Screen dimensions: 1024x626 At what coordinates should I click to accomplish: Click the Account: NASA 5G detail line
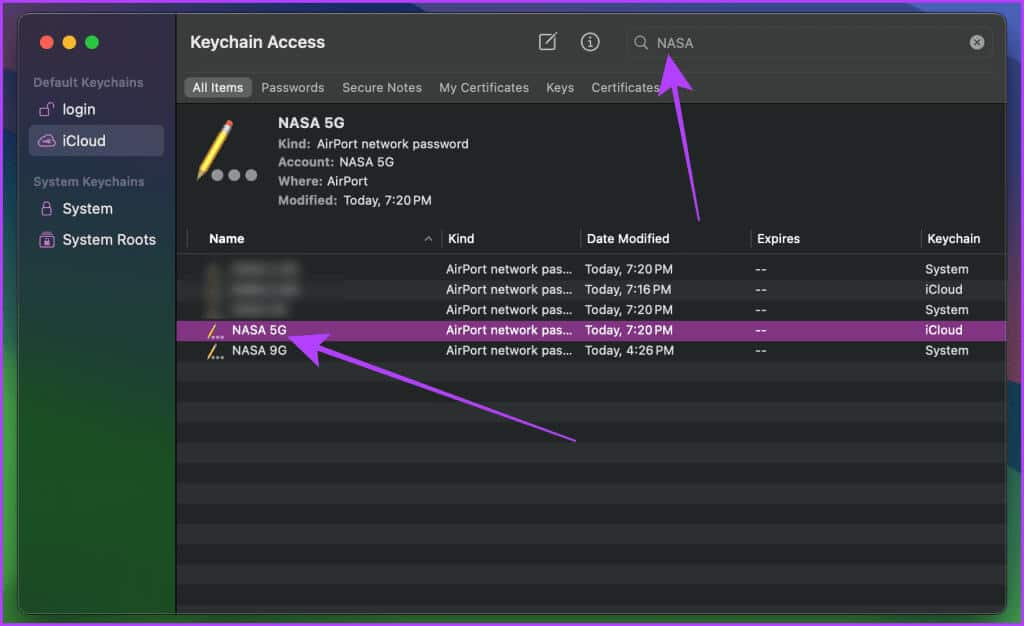coord(336,162)
